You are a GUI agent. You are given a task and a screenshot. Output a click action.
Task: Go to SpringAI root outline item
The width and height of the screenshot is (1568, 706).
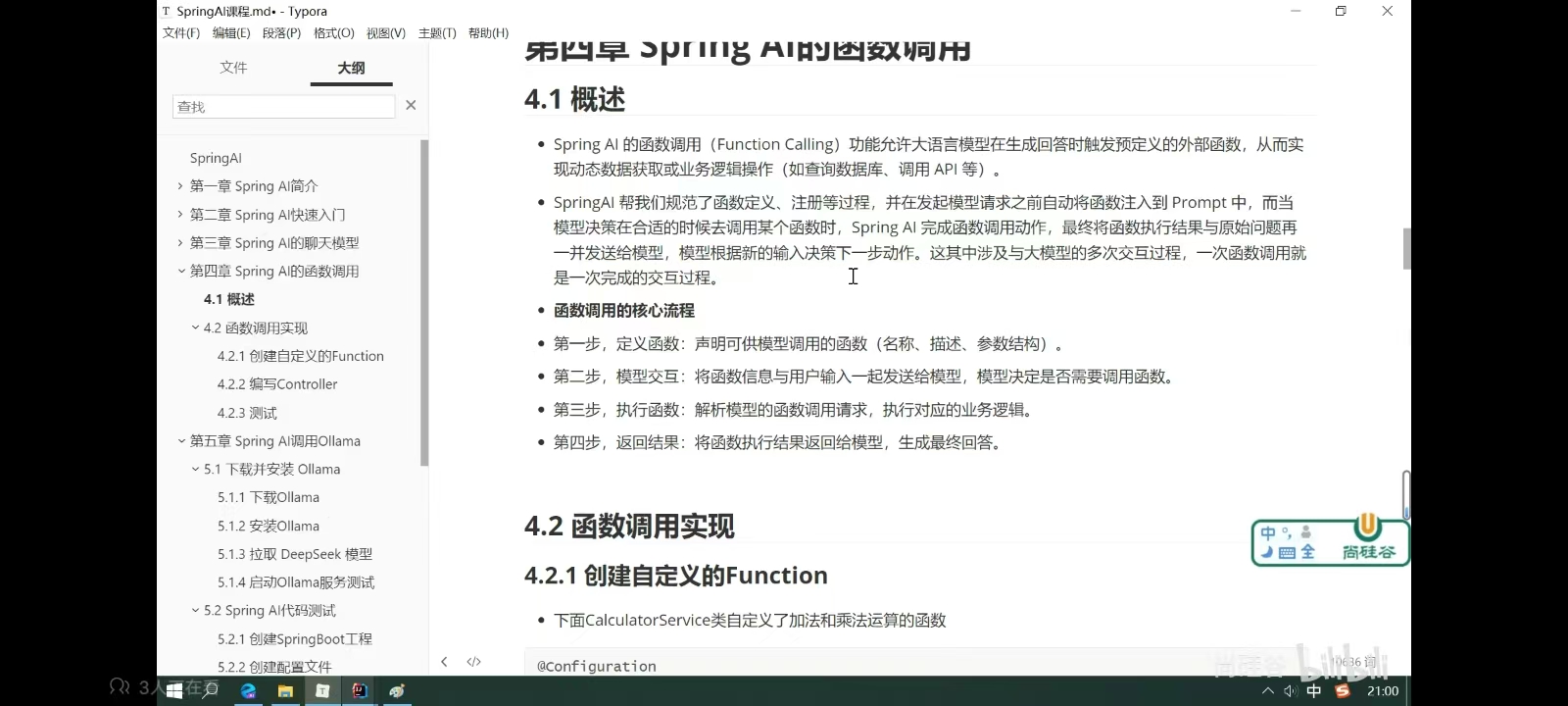pos(216,158)
